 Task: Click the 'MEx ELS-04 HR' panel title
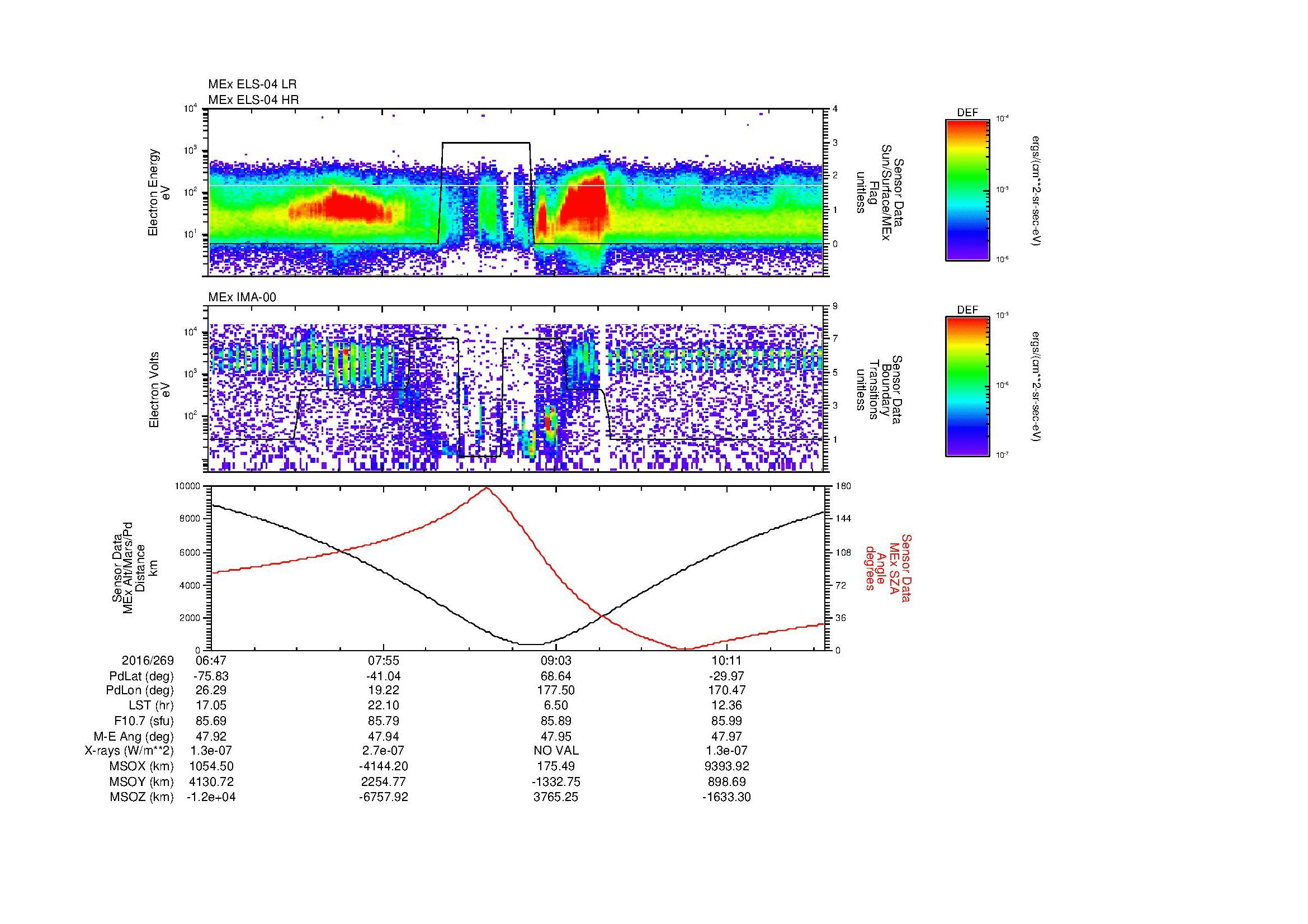253,100
